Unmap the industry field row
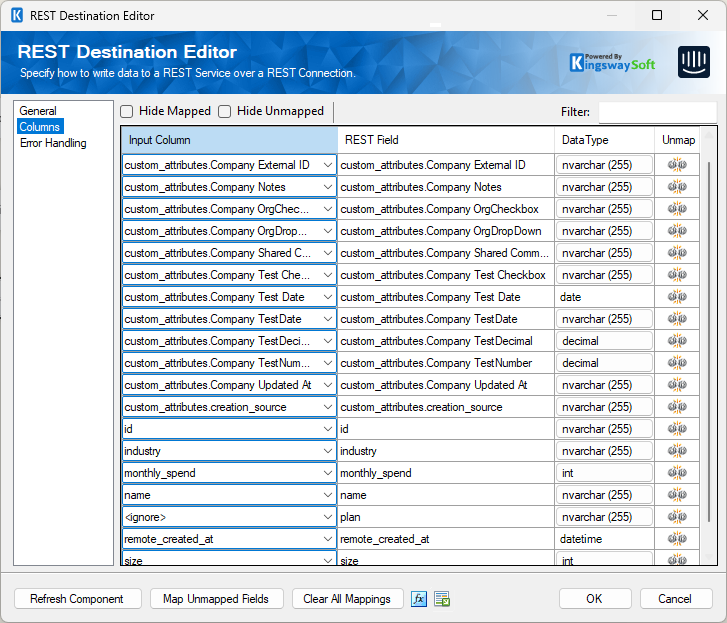This screenshot has width=727, height=623. pyautogui.click(x=677, y=451)
